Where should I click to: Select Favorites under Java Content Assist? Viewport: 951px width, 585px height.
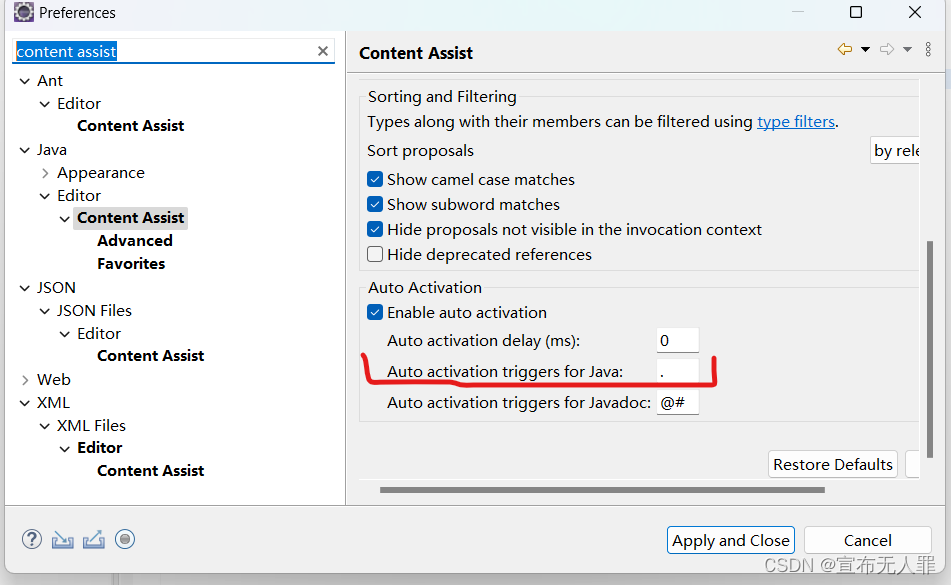[x=131, y=264]
